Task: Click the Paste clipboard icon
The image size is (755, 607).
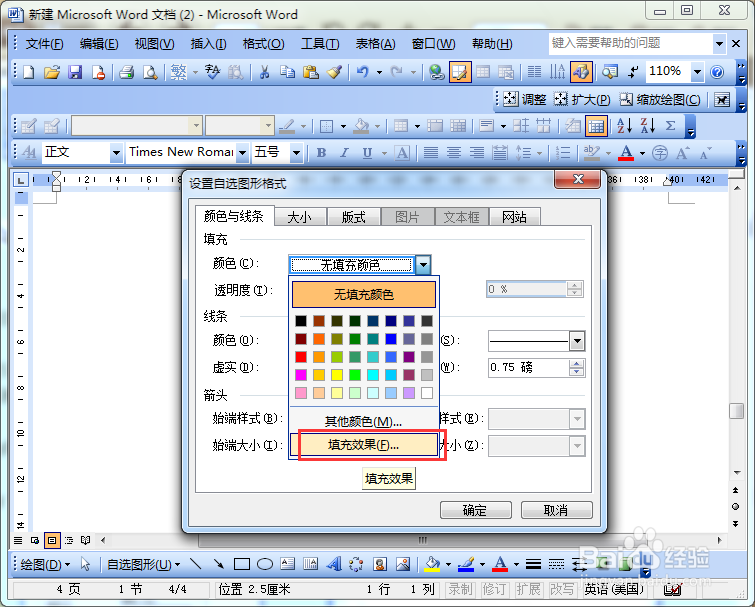Action: point(311,72)
